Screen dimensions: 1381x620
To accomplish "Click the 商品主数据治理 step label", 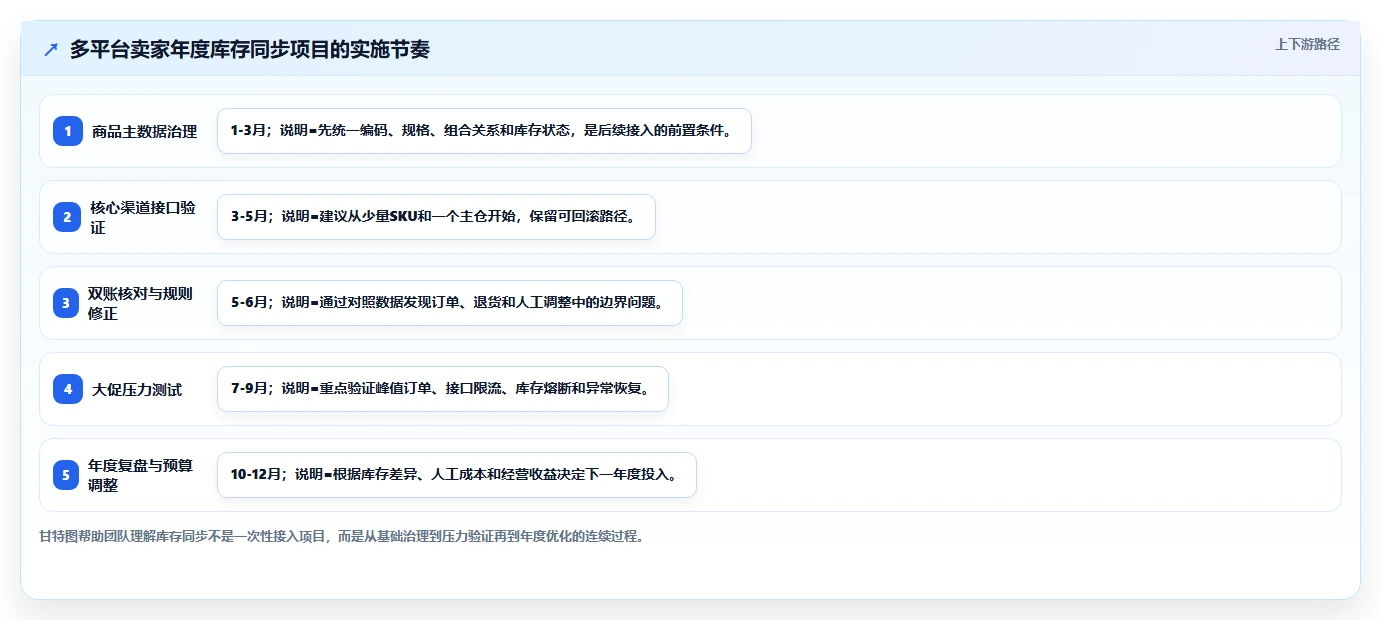I will (145, 131).
